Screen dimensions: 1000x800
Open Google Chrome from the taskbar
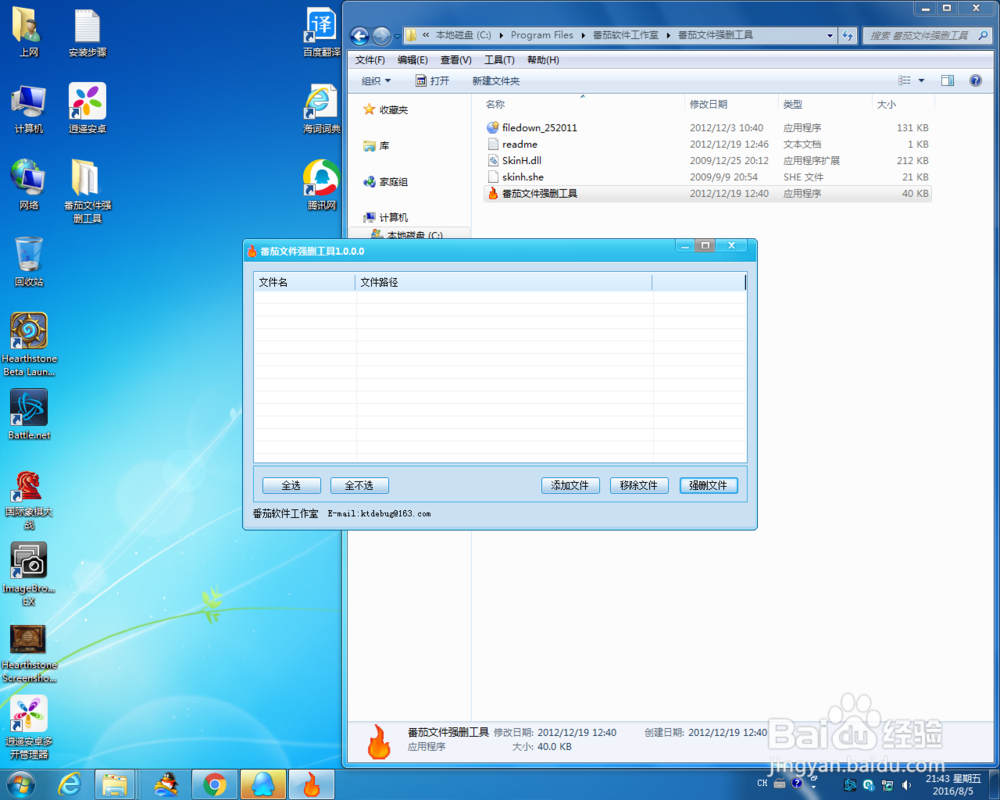pos(214,785)
